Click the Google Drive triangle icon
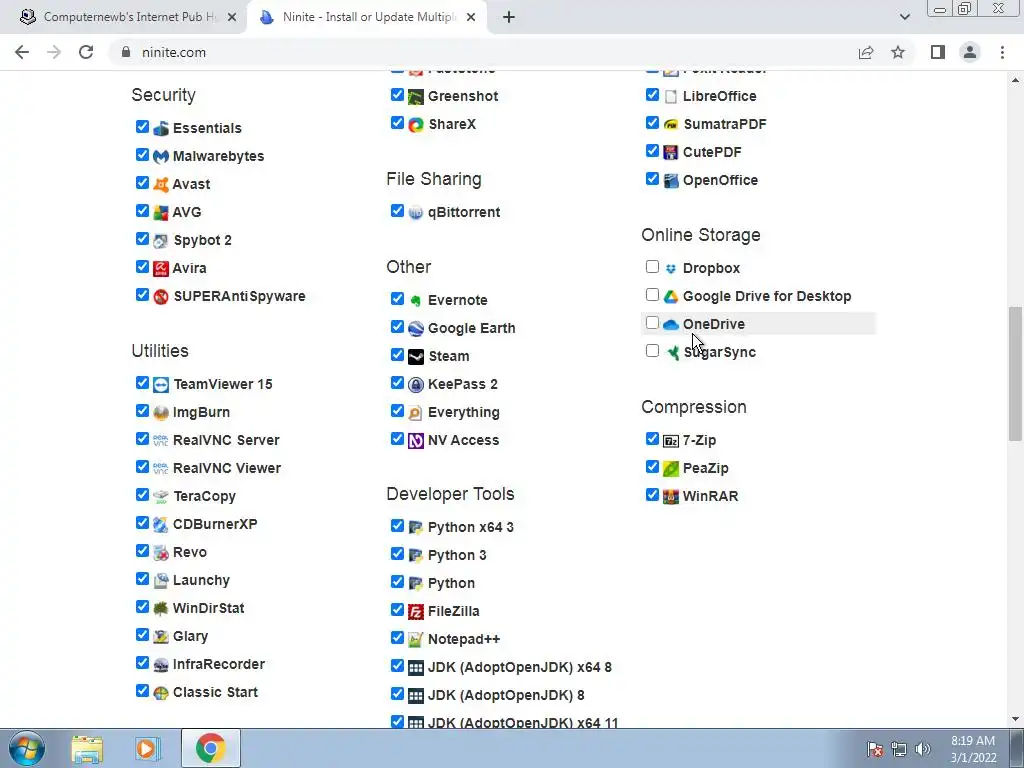Screen dimensions: 1024x768 [x=671, y=296]
